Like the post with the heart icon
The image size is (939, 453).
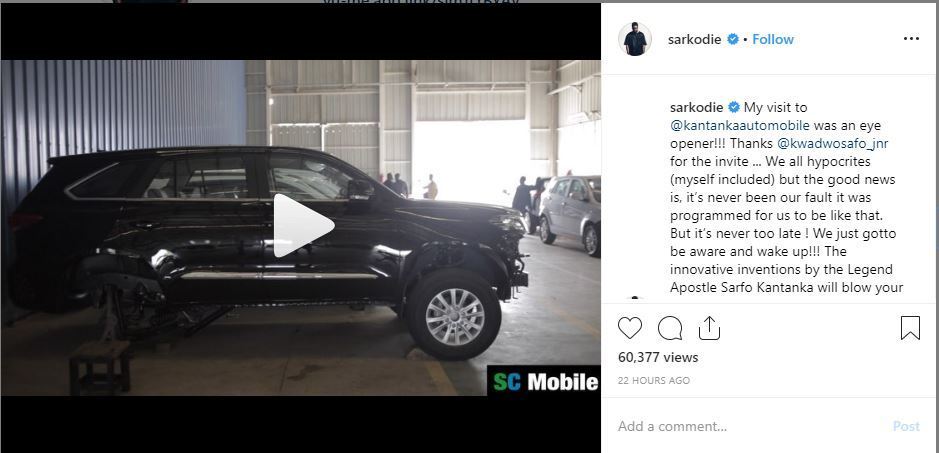[x=629, y=328]
